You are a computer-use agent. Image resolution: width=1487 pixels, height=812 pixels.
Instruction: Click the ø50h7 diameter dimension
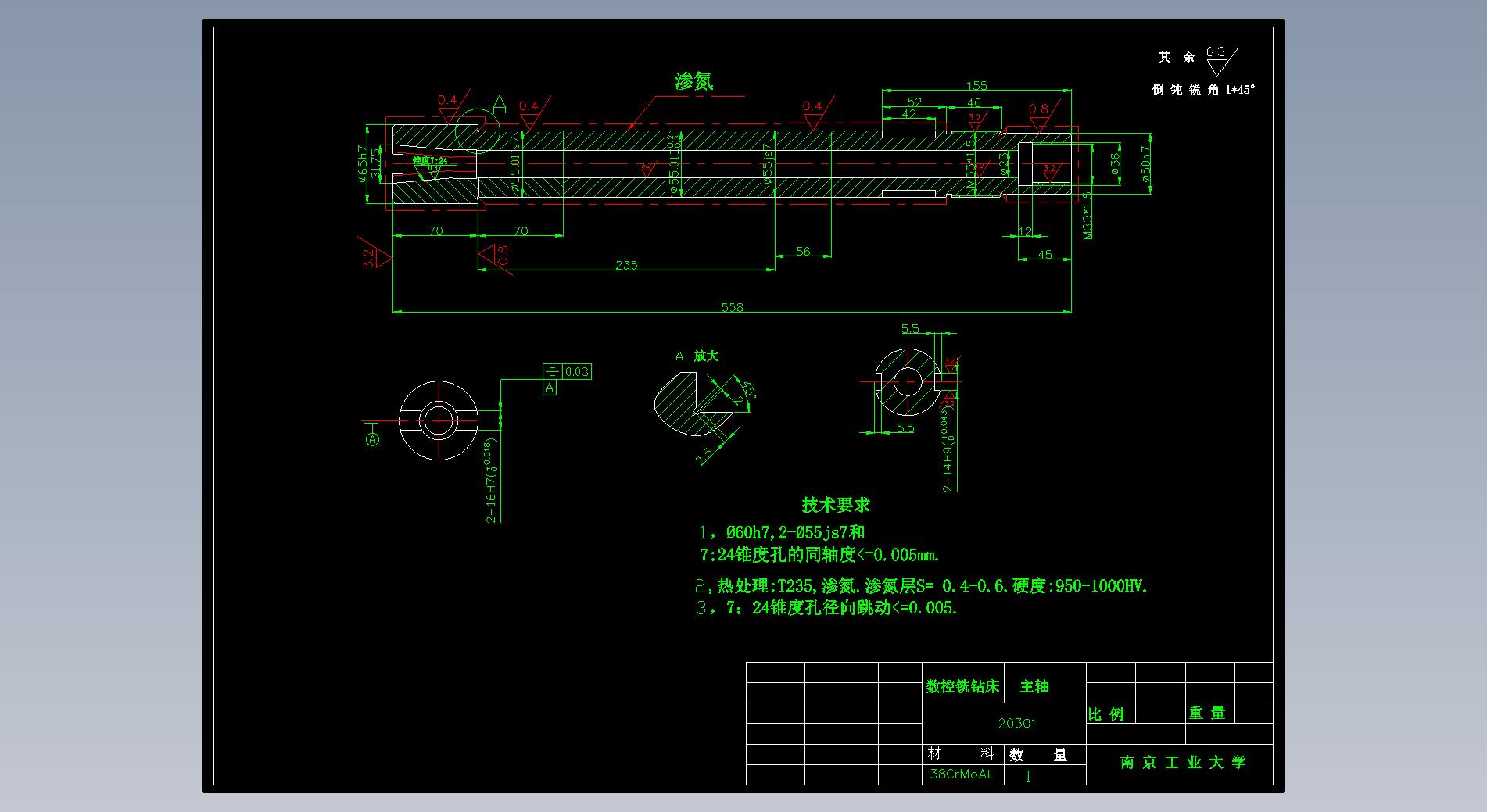(1145, 165)
